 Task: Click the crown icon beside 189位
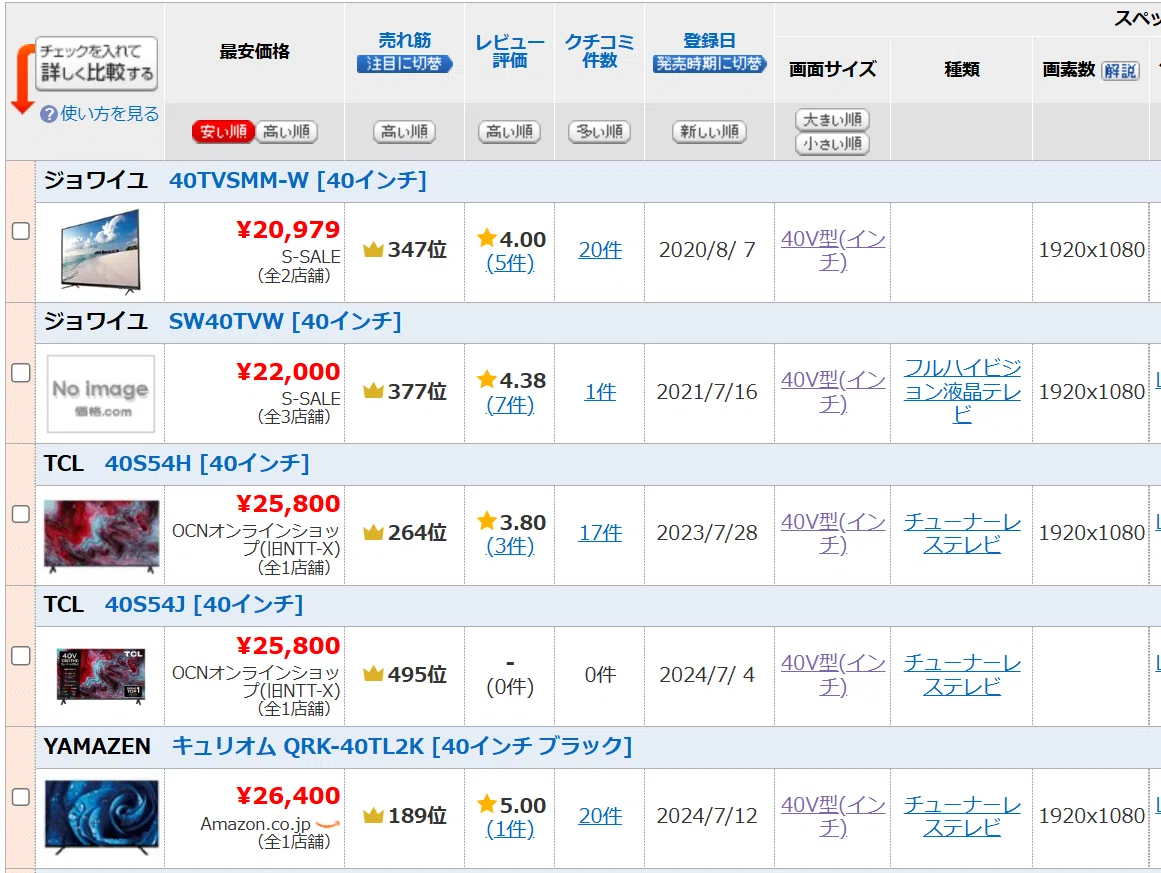(x=373, y=815)
